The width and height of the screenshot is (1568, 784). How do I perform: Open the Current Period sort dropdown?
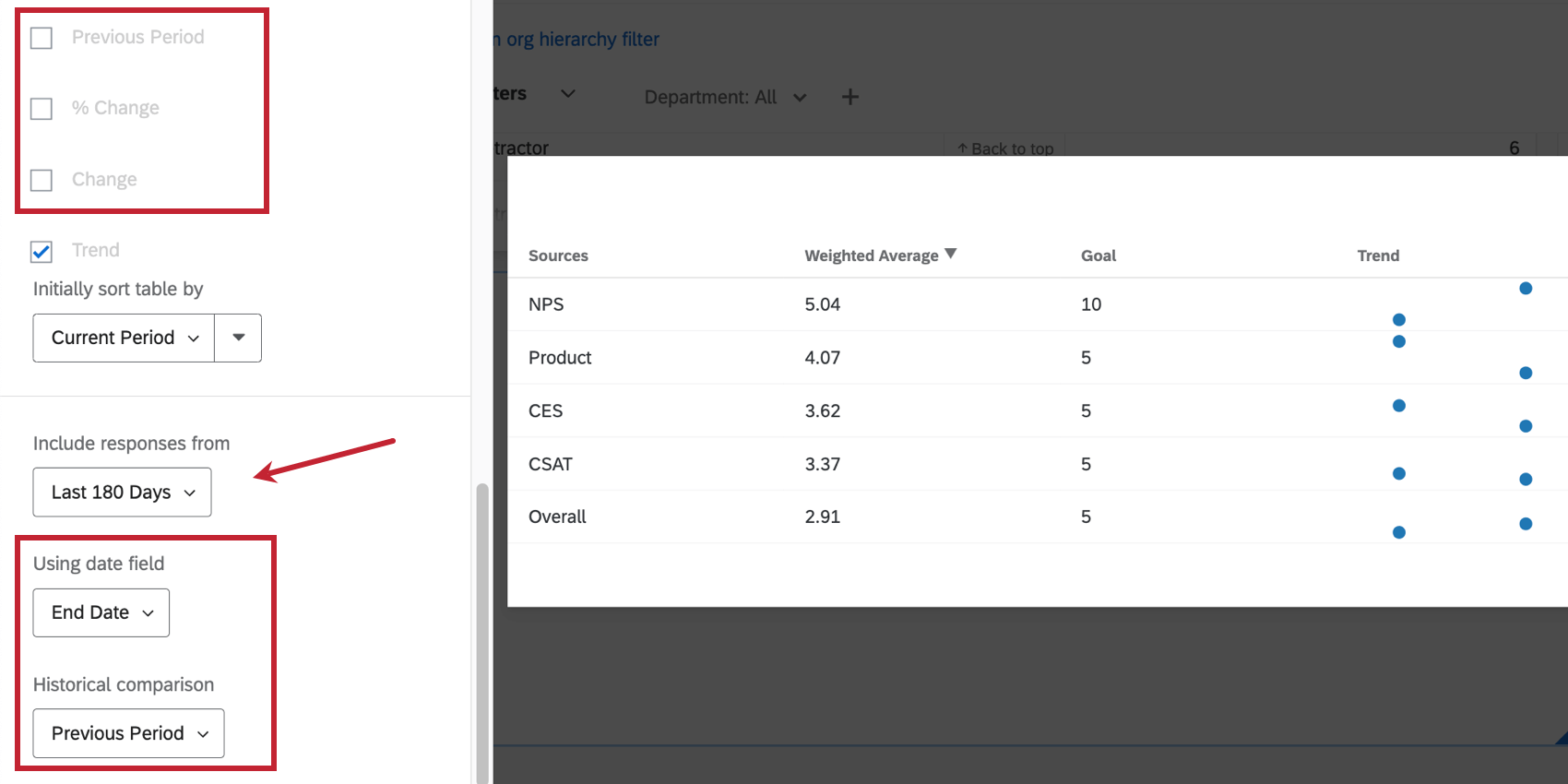[125, 338]
